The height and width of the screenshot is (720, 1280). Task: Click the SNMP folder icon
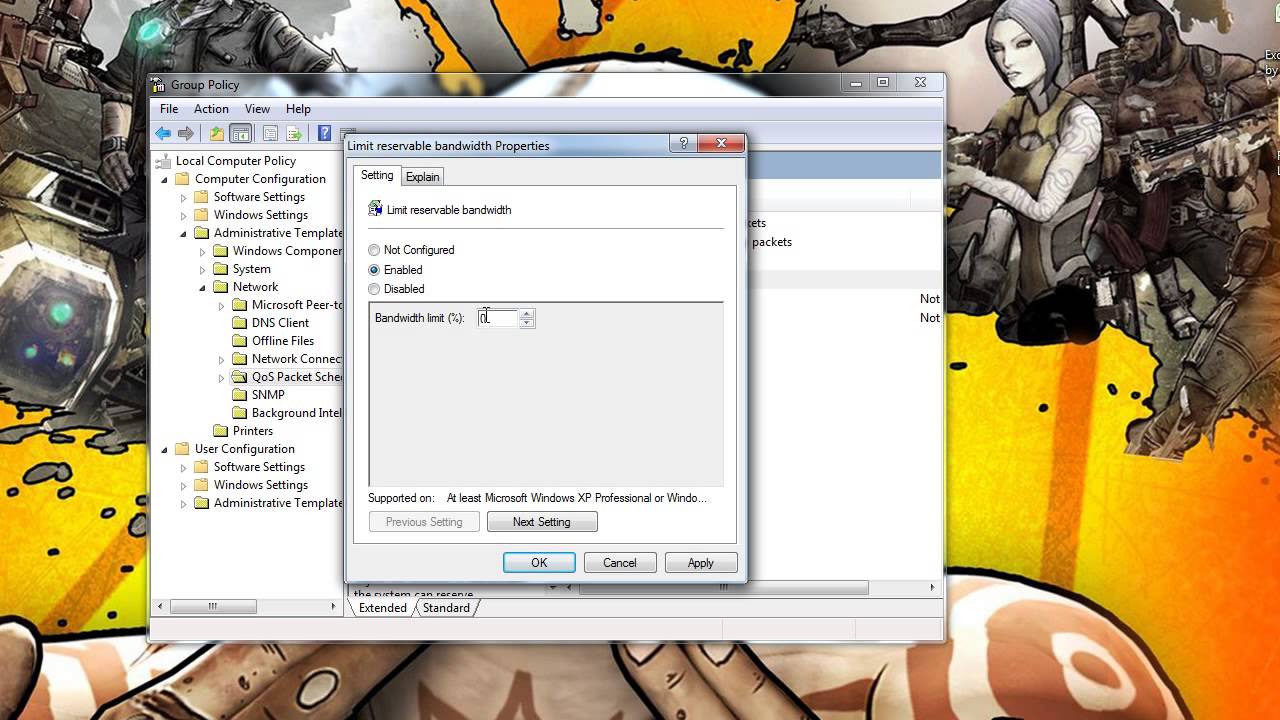point(239,395)
